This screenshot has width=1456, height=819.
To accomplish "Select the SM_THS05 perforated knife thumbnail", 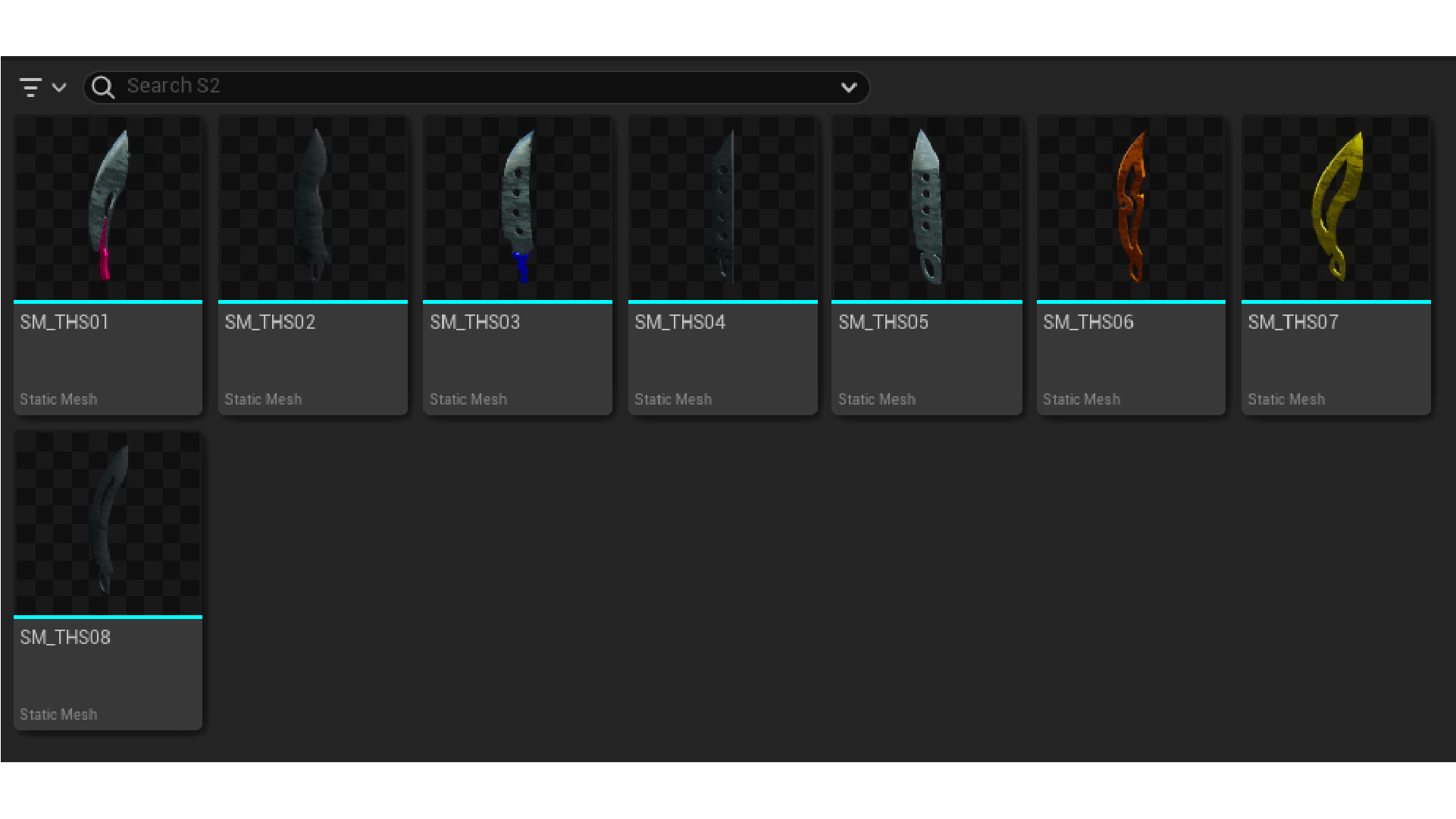I will tap(927, 207).
